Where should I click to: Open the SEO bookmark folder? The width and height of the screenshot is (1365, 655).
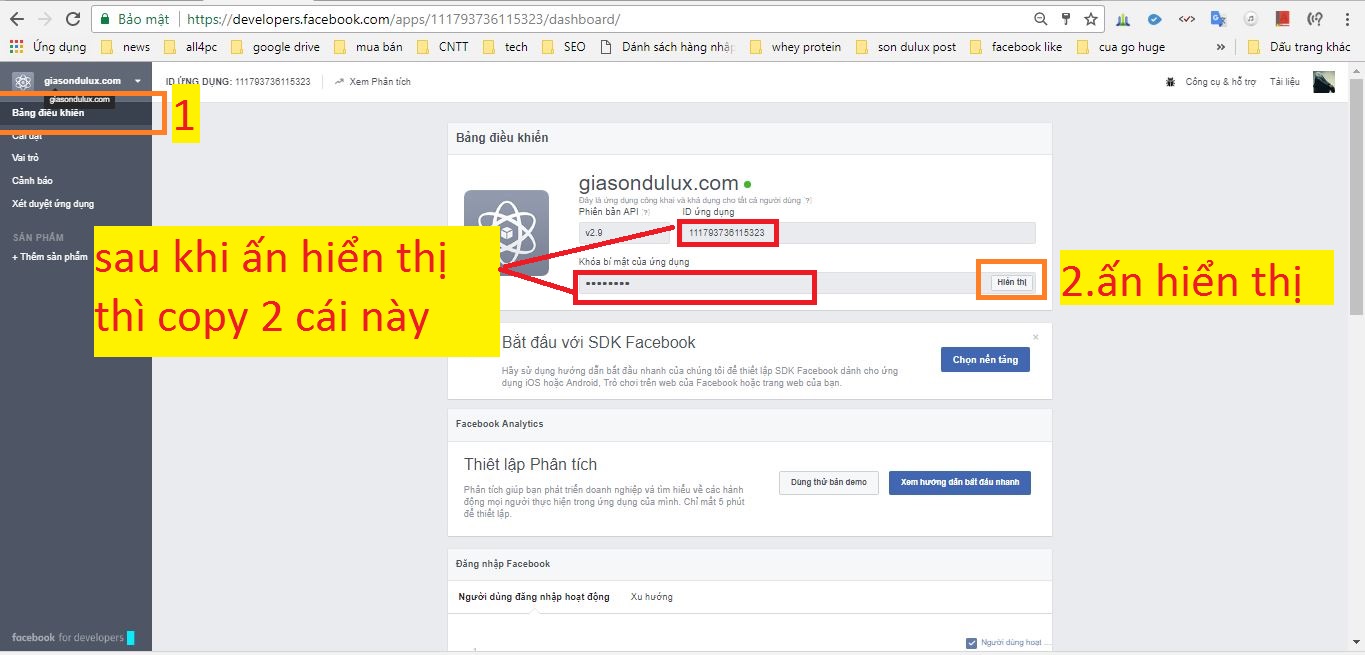pos(564,47)
